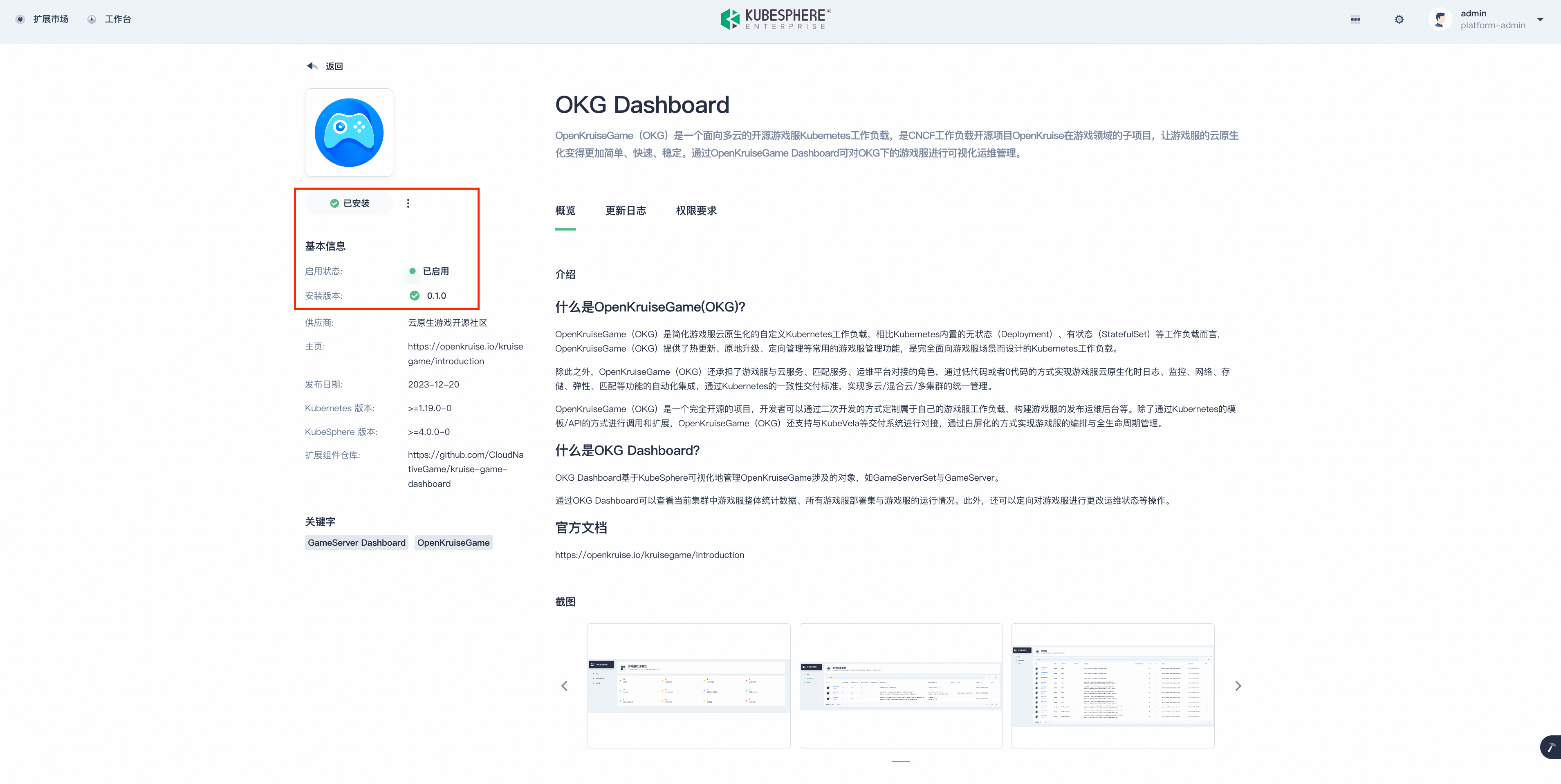
Task: Switch to the 更新日志 changelog tab
Action: 626,210
